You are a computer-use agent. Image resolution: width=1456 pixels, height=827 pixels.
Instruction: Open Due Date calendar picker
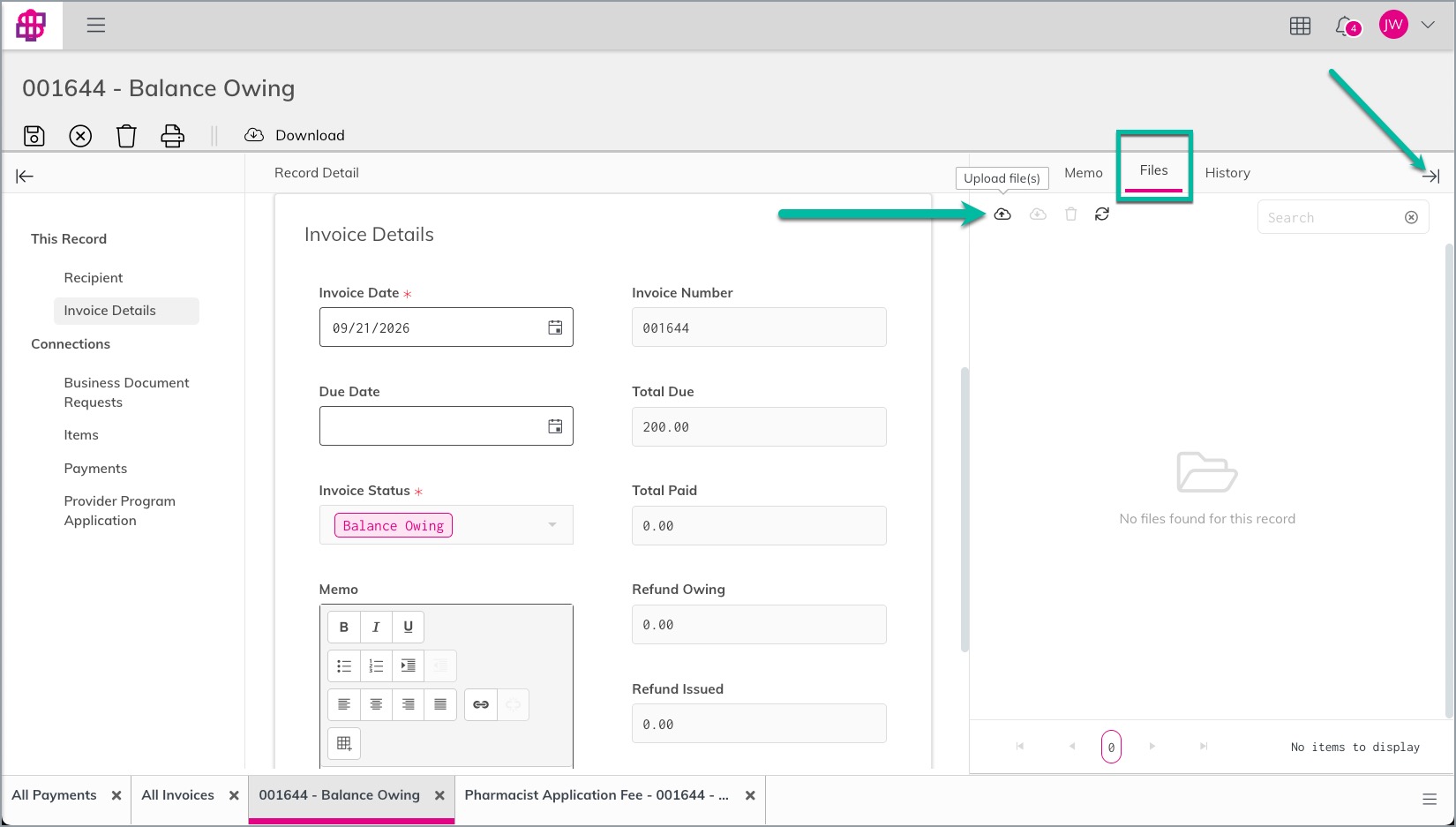point(555,426)
